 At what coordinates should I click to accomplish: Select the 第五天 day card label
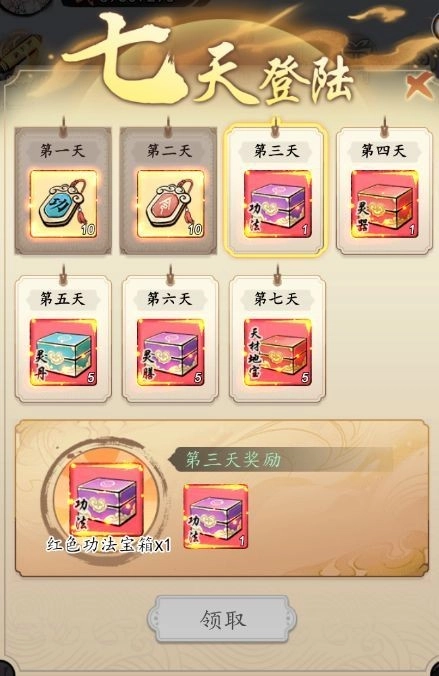pos(63,299)
